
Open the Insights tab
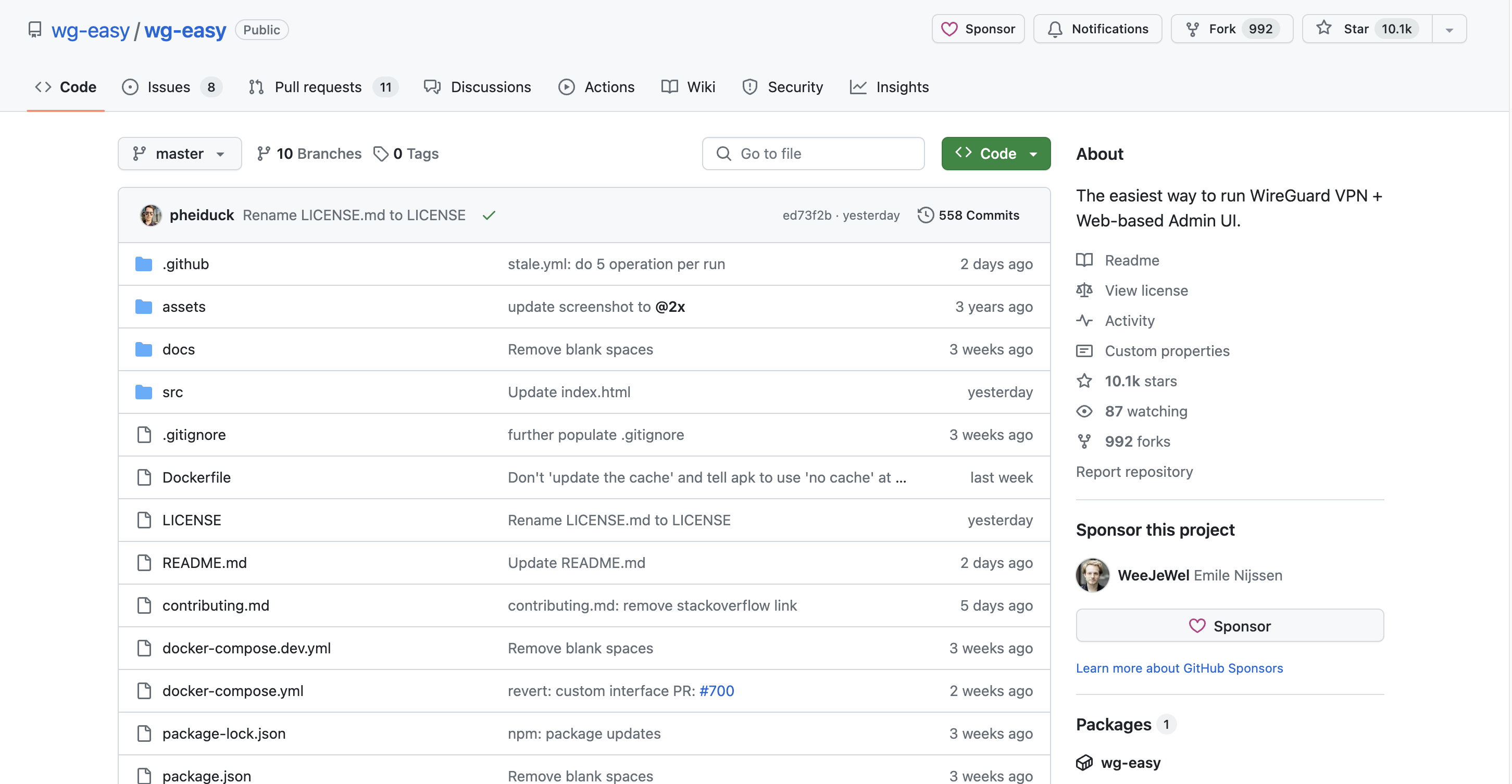pos(889,87)
